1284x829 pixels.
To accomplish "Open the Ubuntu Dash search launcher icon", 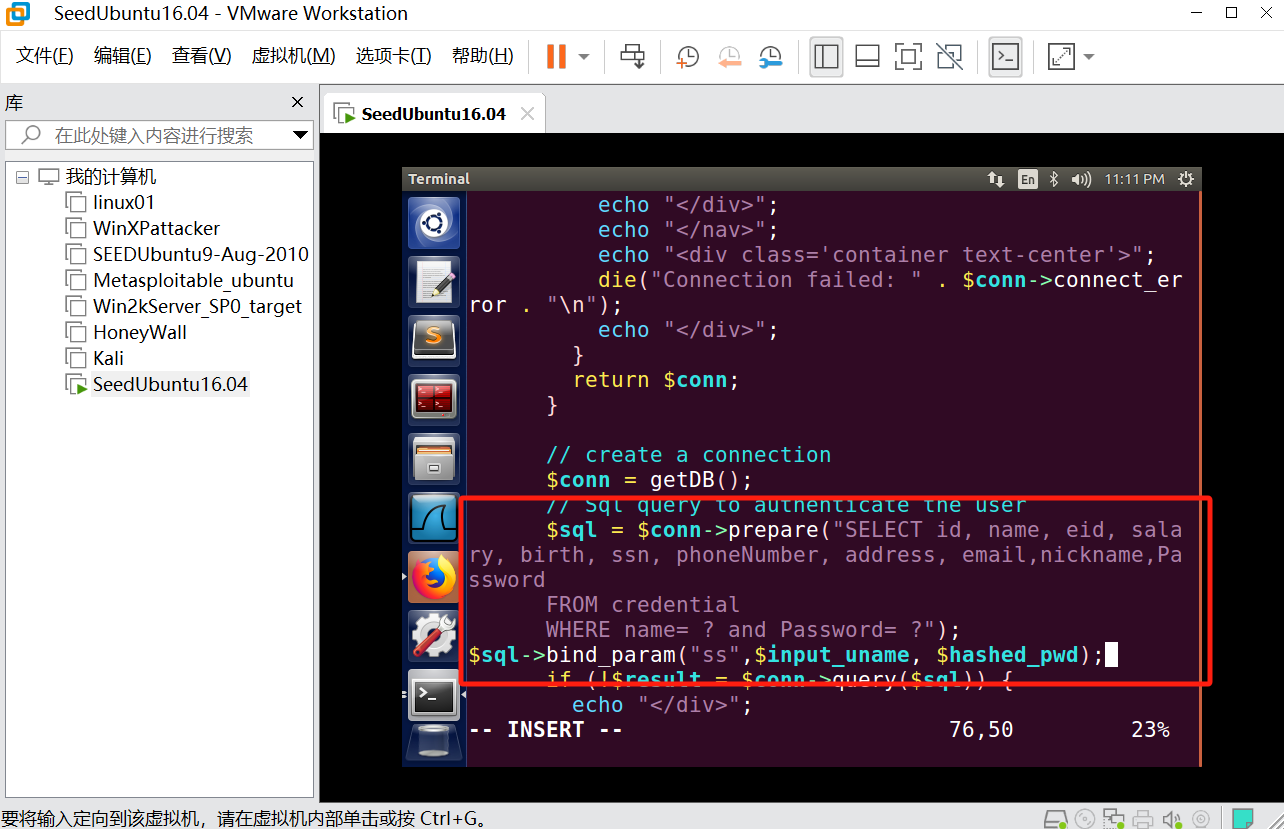I will tap(434, 223).
